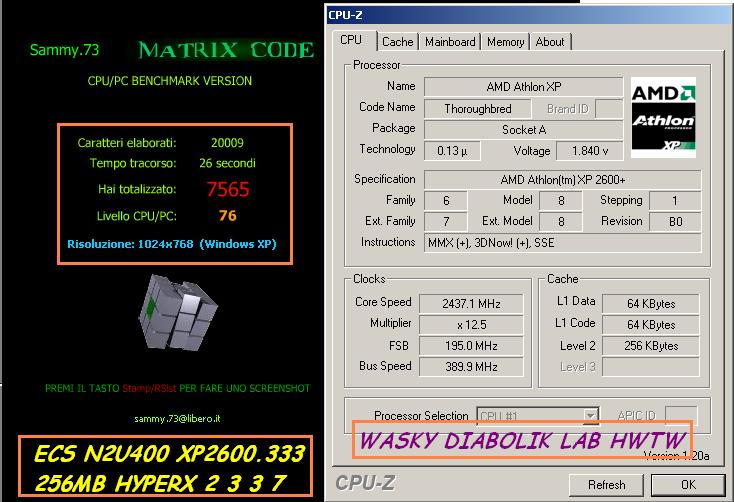This screenshot has width=734, height=502.
Task: Click the CPU/PC BENCHMARK VERSION subtitle
Action: tap(169, 81)
